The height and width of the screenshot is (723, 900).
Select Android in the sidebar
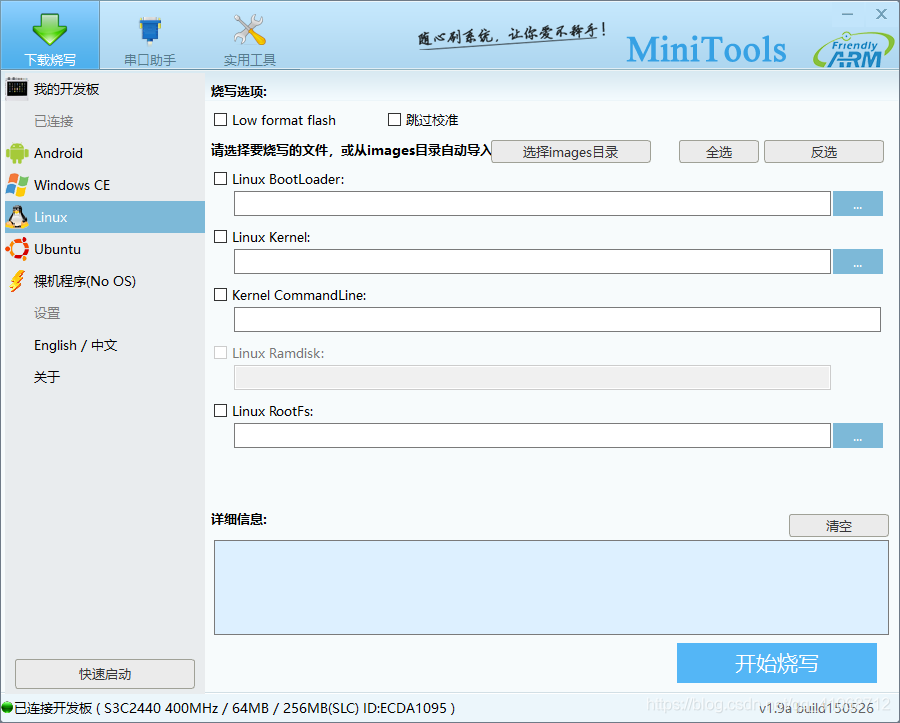coord(105,153)
